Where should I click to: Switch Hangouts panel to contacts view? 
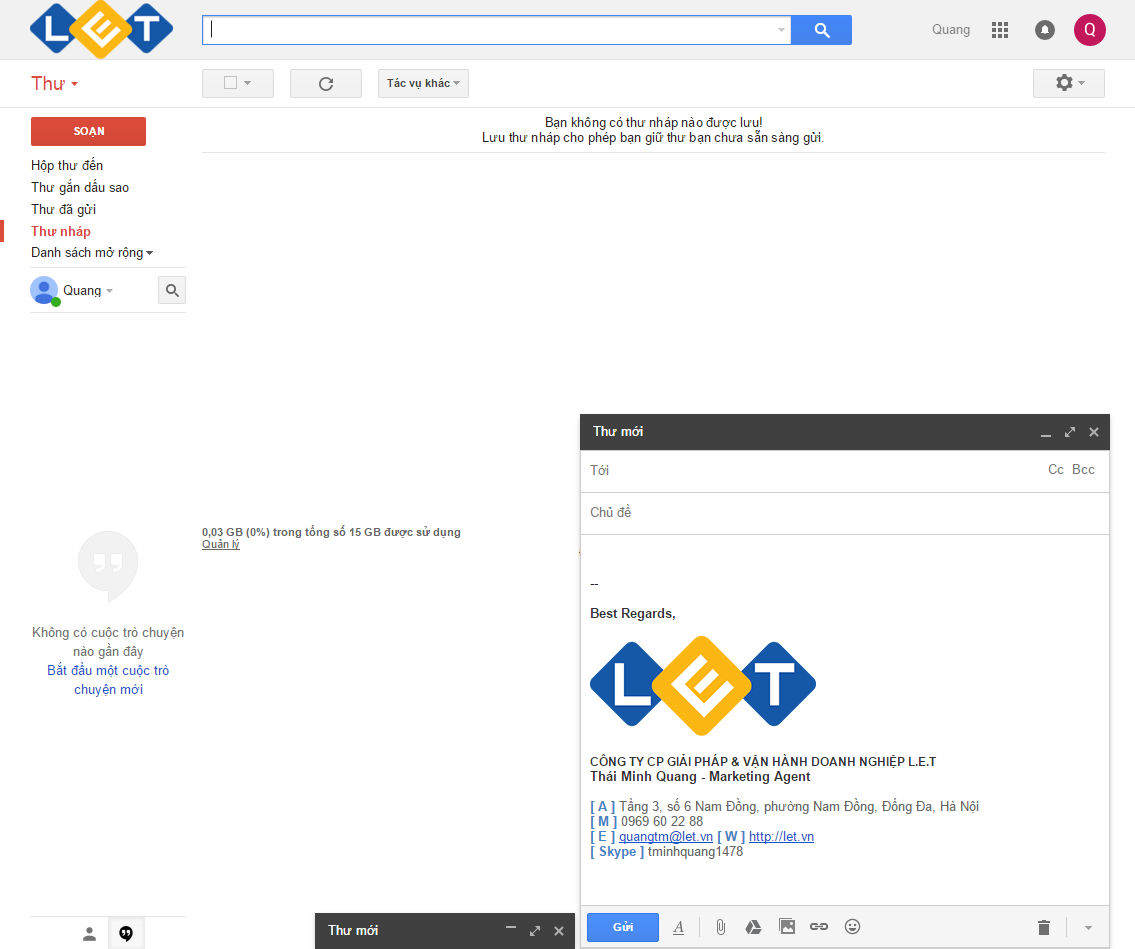89,932
